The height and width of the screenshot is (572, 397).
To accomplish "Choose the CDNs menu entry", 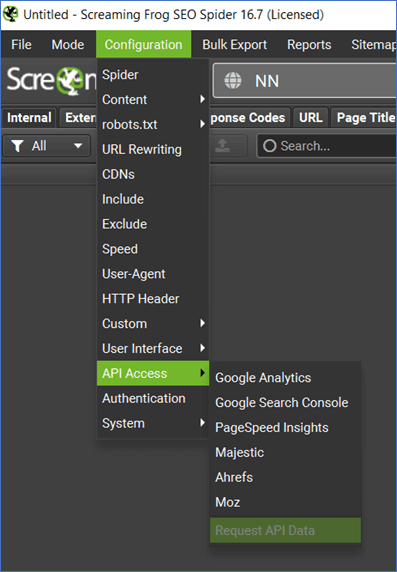I will (153, 174).
